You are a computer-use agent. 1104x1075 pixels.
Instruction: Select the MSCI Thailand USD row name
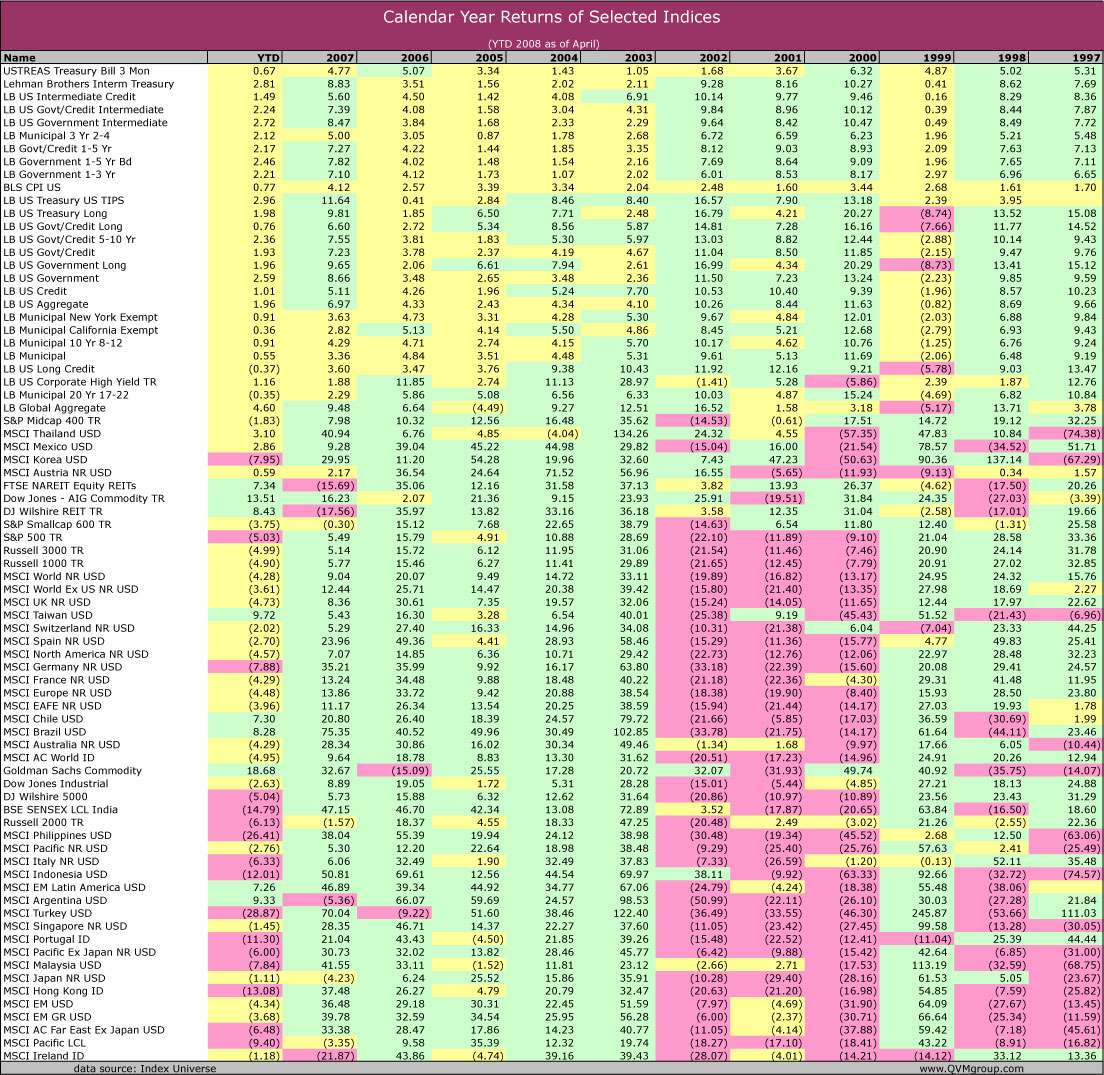coord(52,434)
